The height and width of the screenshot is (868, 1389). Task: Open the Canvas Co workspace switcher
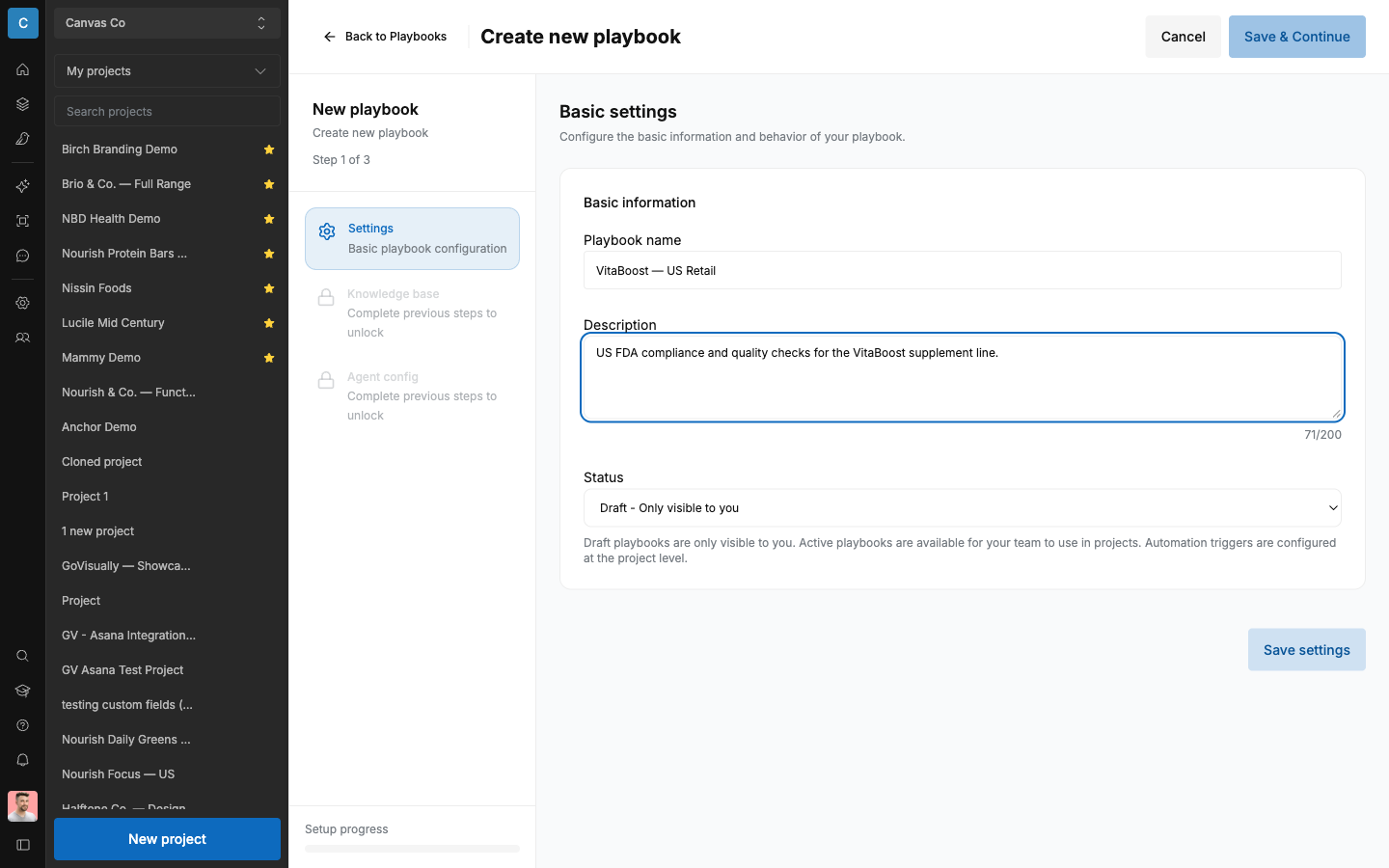click(167, 23)
